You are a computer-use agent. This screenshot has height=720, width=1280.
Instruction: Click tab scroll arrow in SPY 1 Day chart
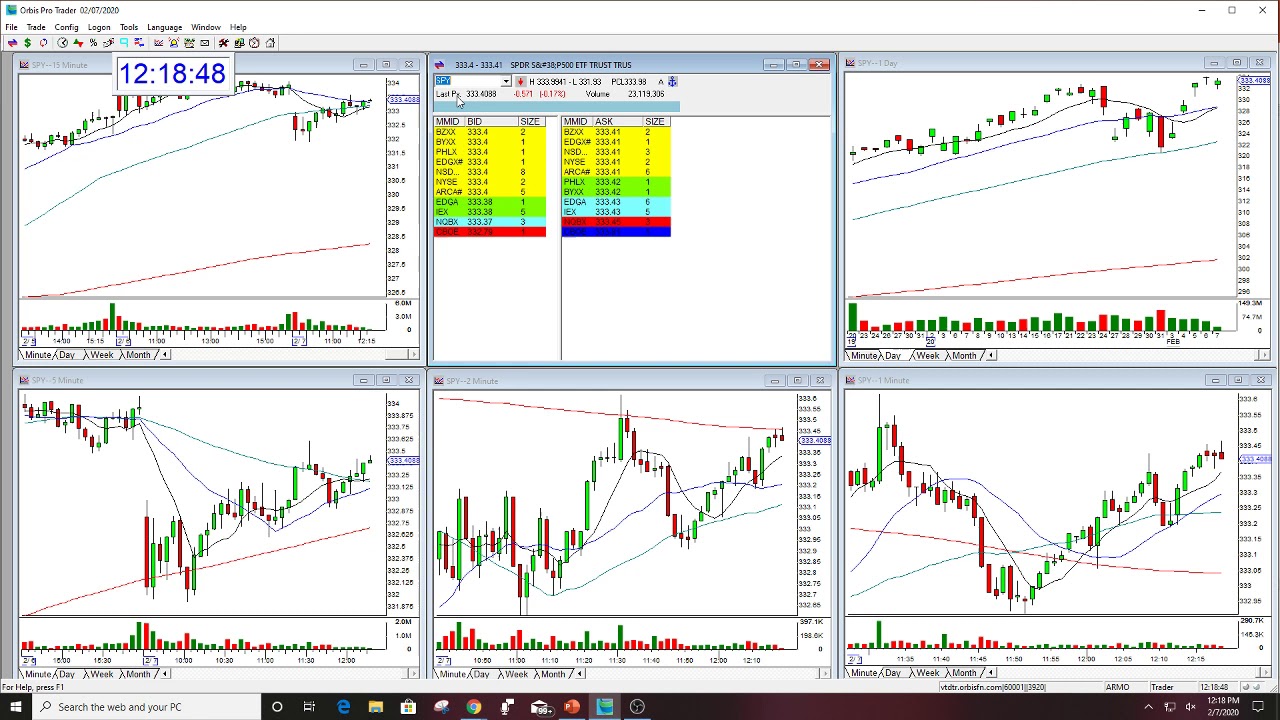pyautogui.click(x=991, y=355)
